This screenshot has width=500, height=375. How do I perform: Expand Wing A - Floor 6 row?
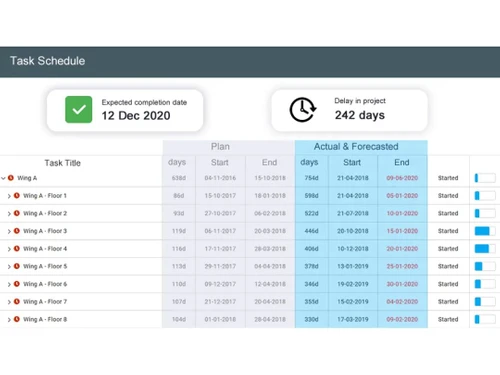click(9, 284)
